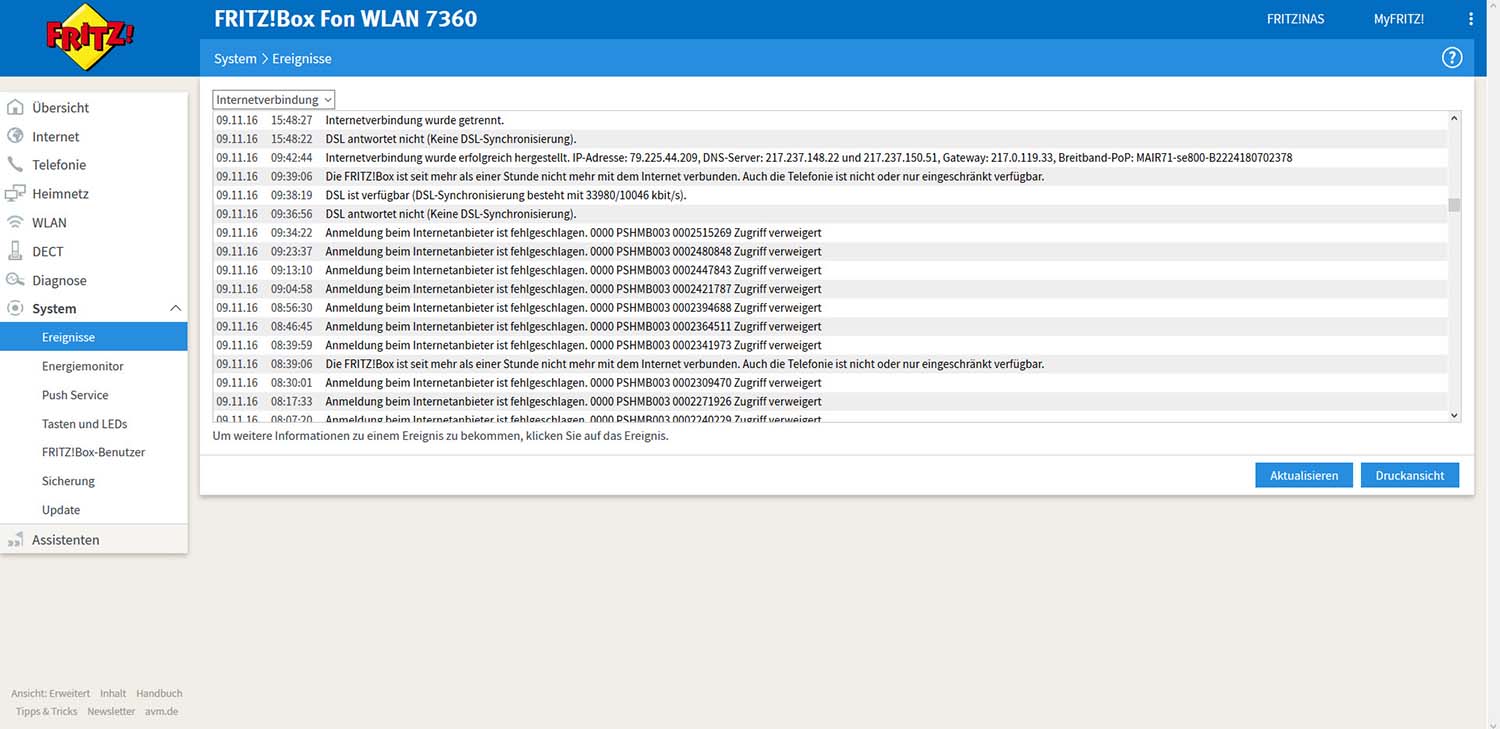Open the three-dot menu in header
Image resolution: width=1500 pixels, height=729 pixels.
(1470, 19)
